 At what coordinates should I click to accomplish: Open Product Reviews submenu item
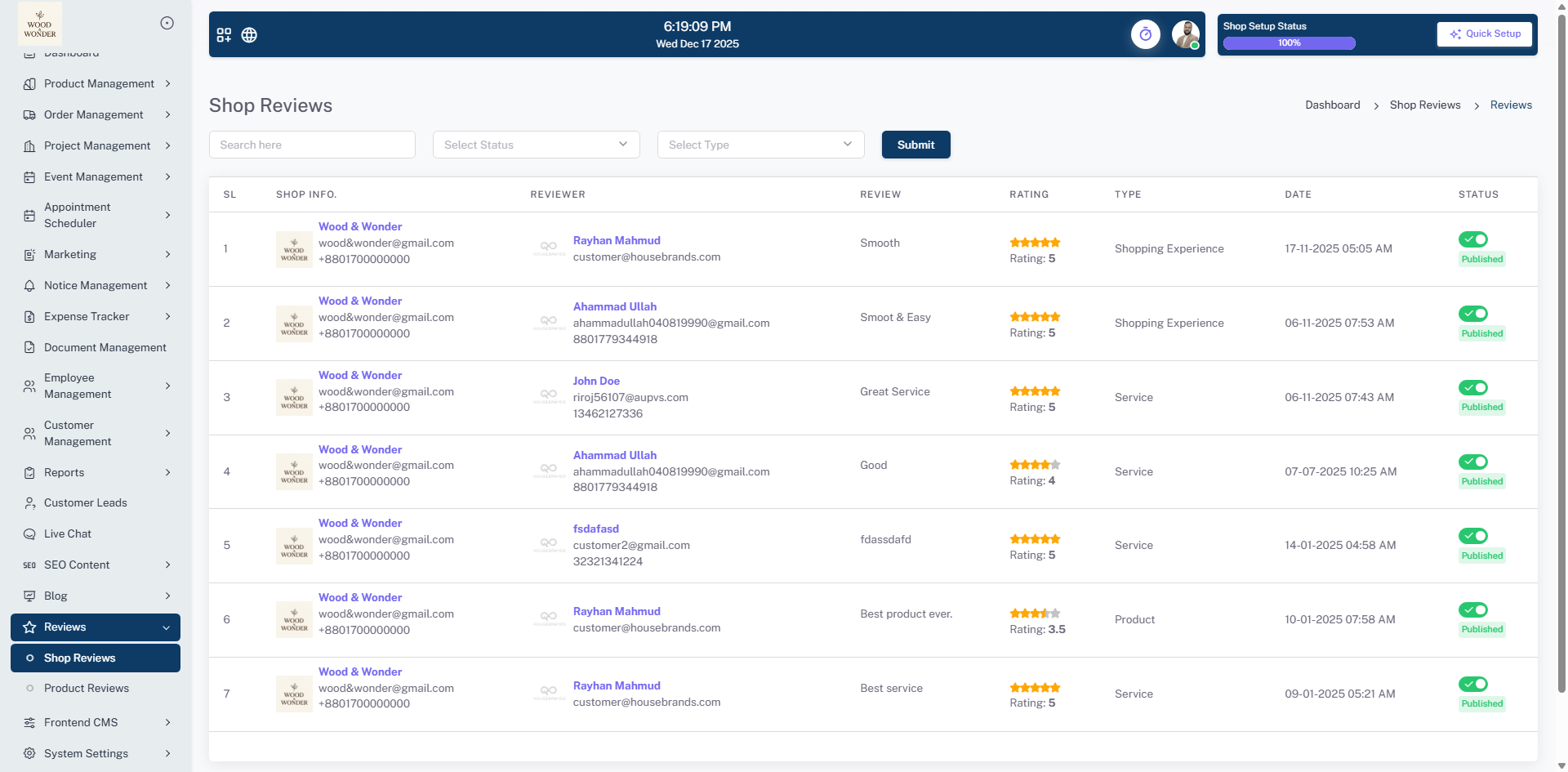click(x=87, y=689)
